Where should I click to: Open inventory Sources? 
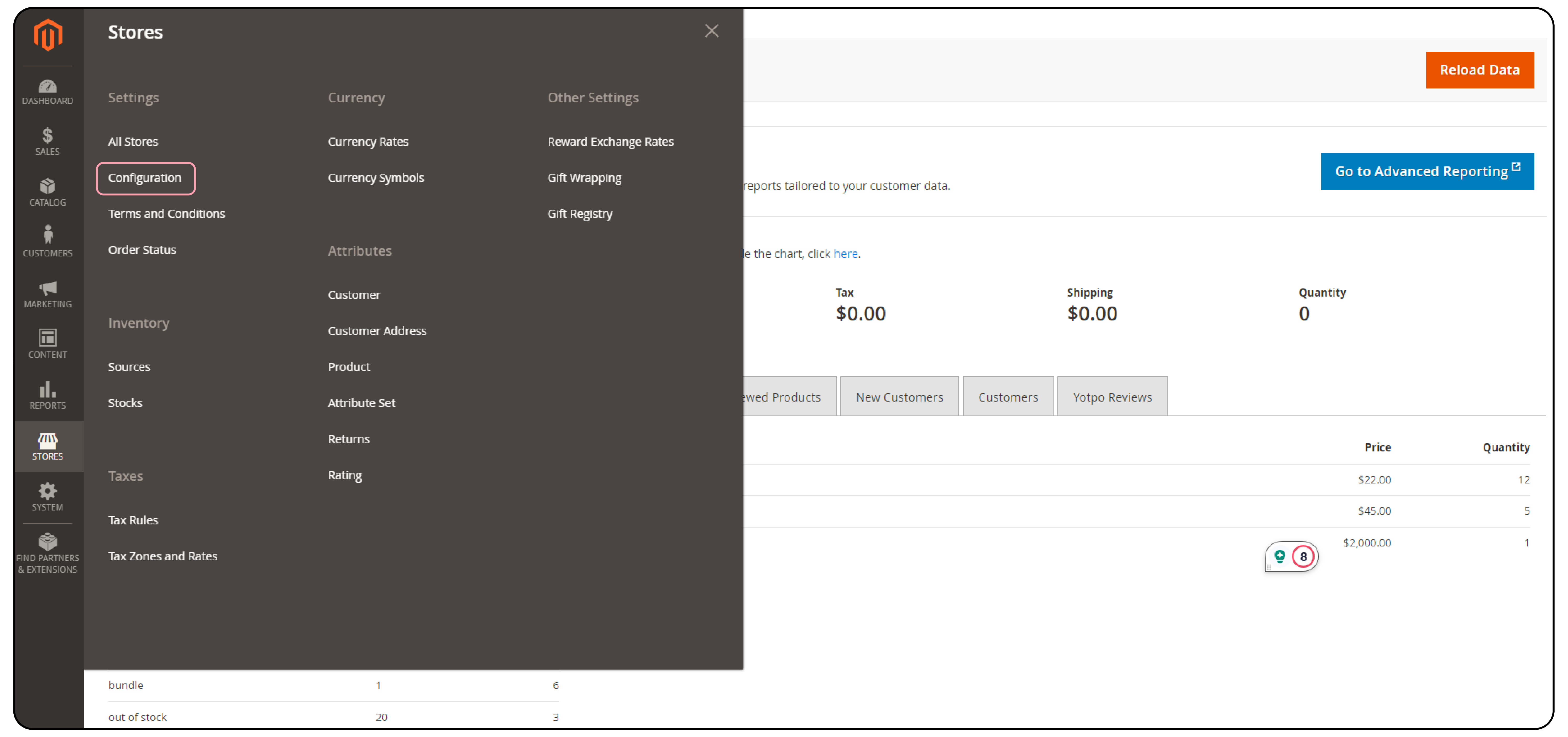click(x=129, y=367)
